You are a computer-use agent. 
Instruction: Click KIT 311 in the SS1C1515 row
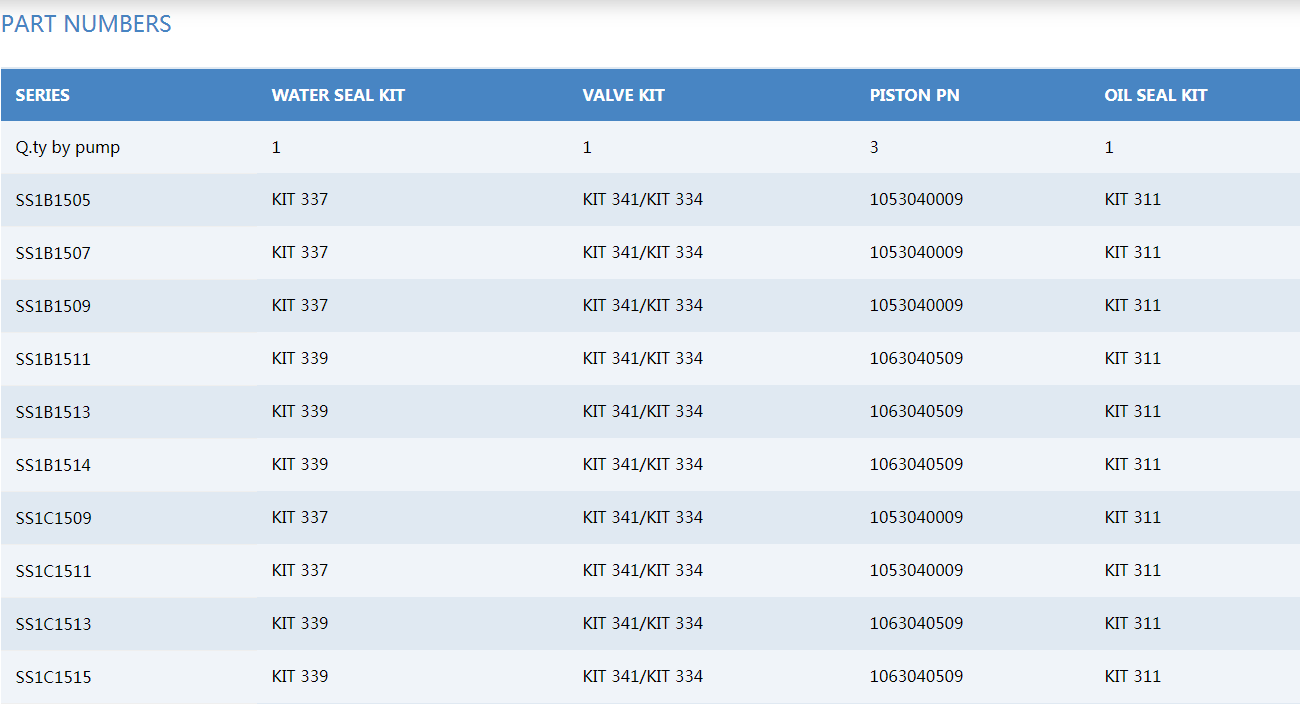click(x=1132, y=676)
